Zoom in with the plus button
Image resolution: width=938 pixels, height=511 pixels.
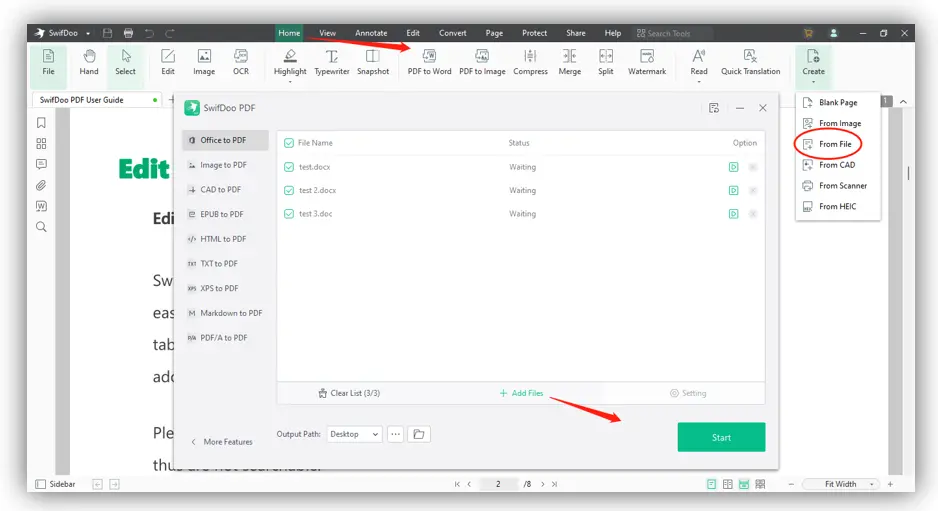click(890, 484)
